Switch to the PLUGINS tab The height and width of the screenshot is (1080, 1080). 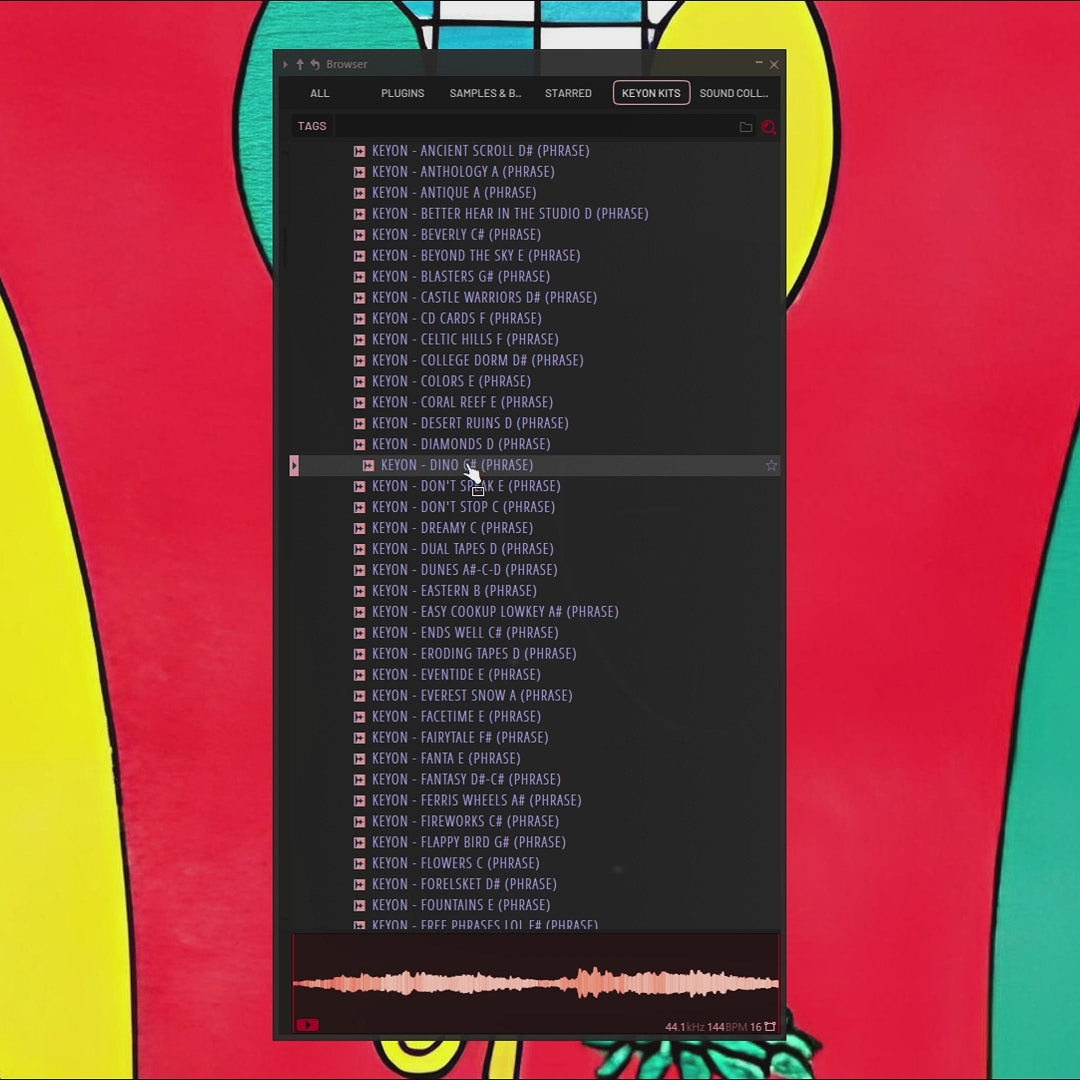click(x=402, y=93)
